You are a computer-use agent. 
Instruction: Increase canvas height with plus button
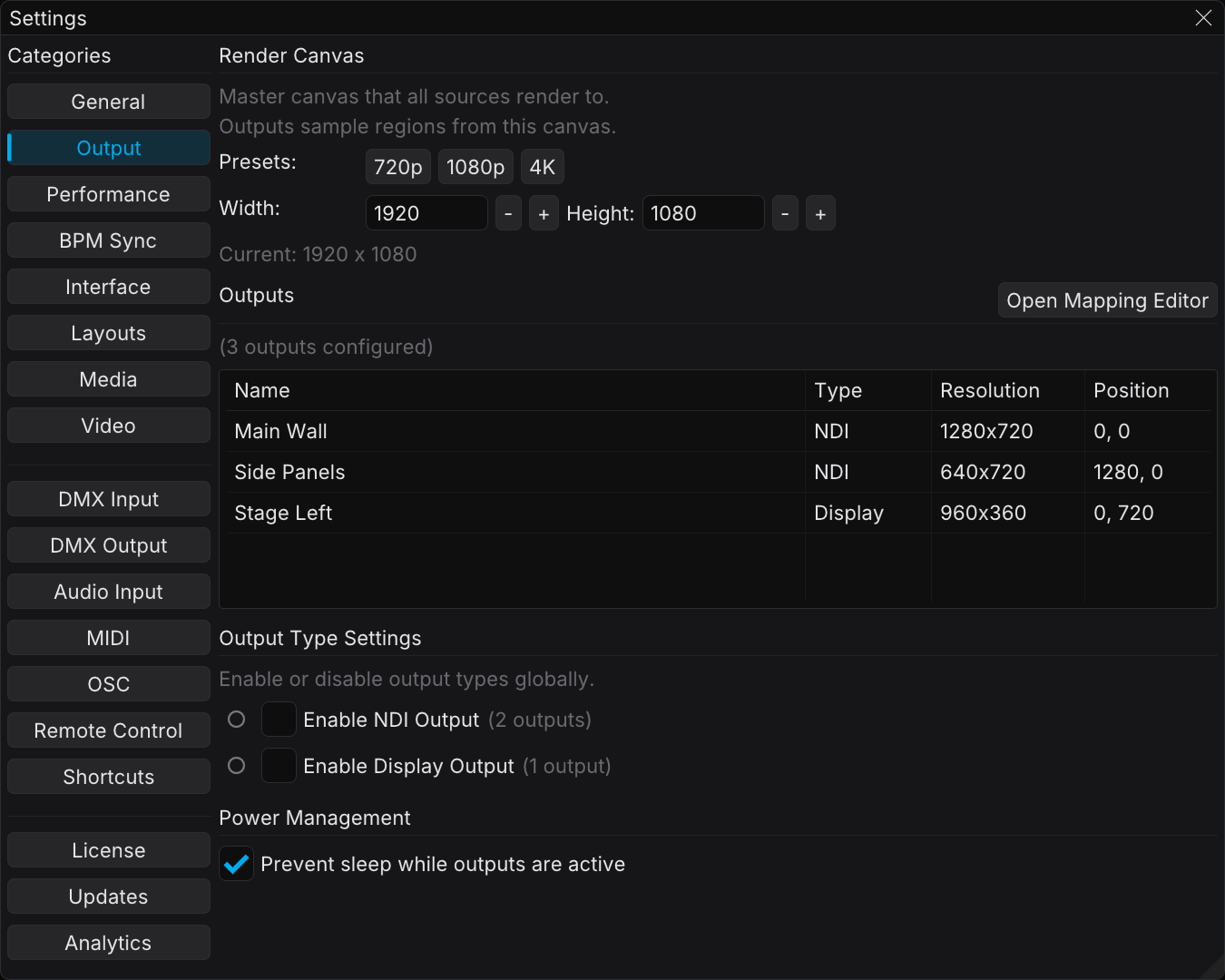coord(820,213)
